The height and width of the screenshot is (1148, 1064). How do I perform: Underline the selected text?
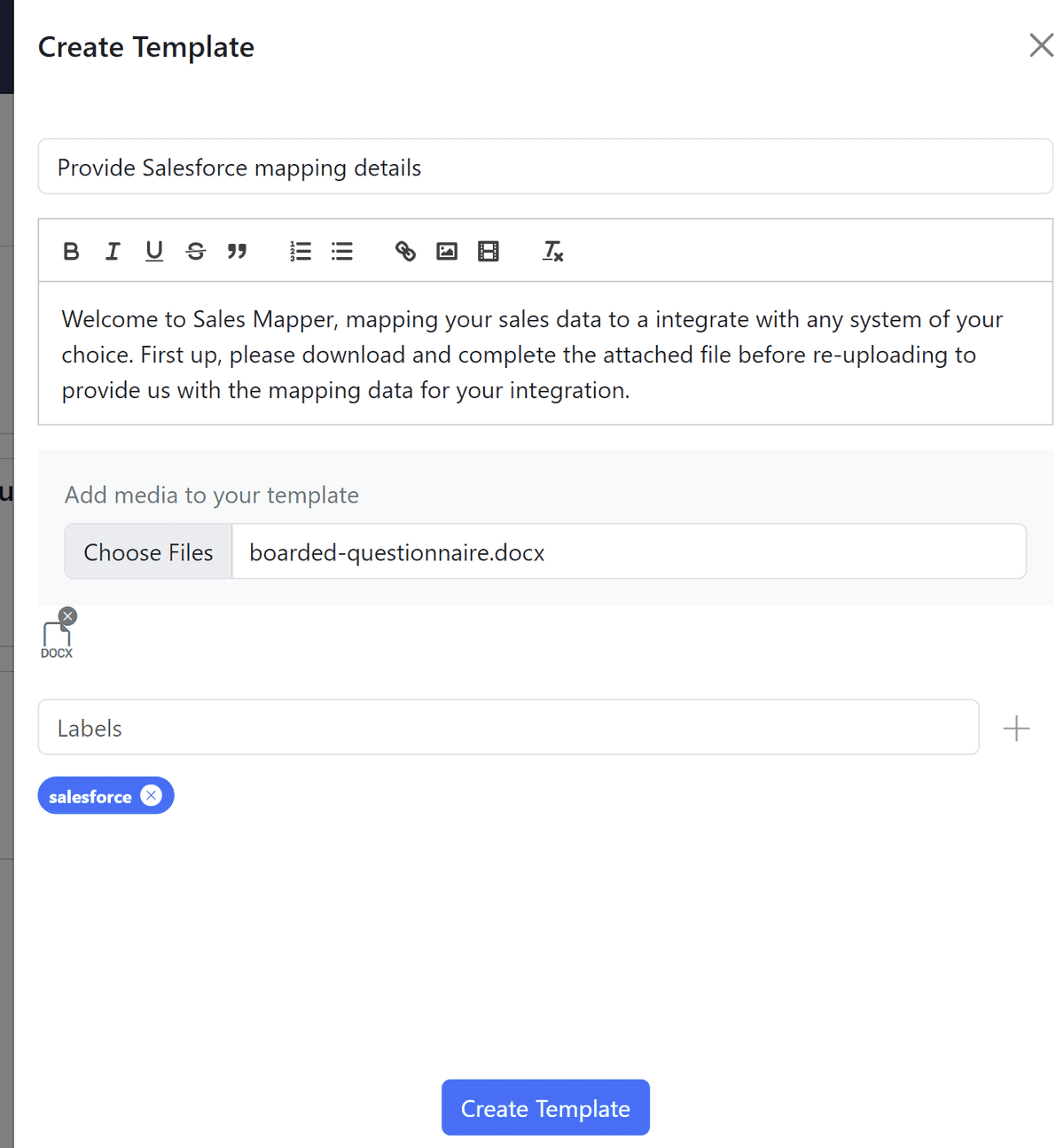[x=154, y=252]
